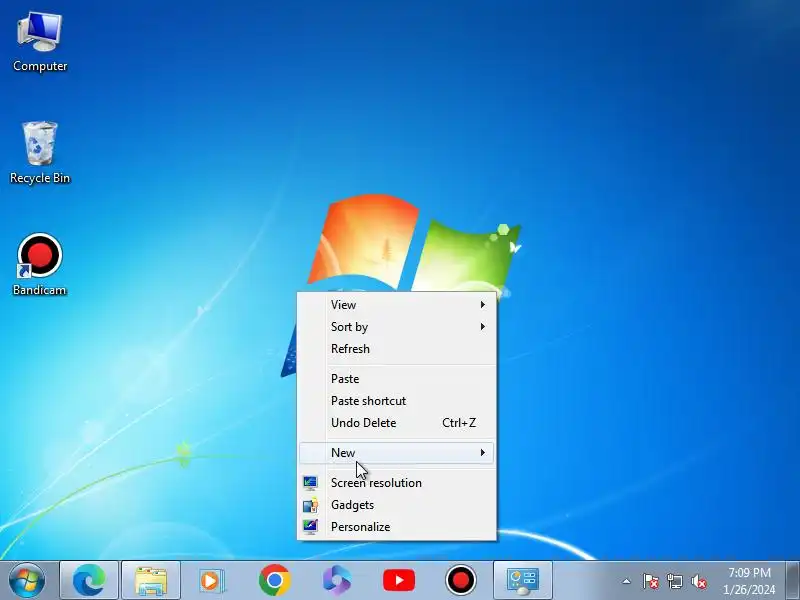Image resolution: width=800 pixels, height=600 pixels.
Task: Open Screen resolution settings
Action: [396, 483]
